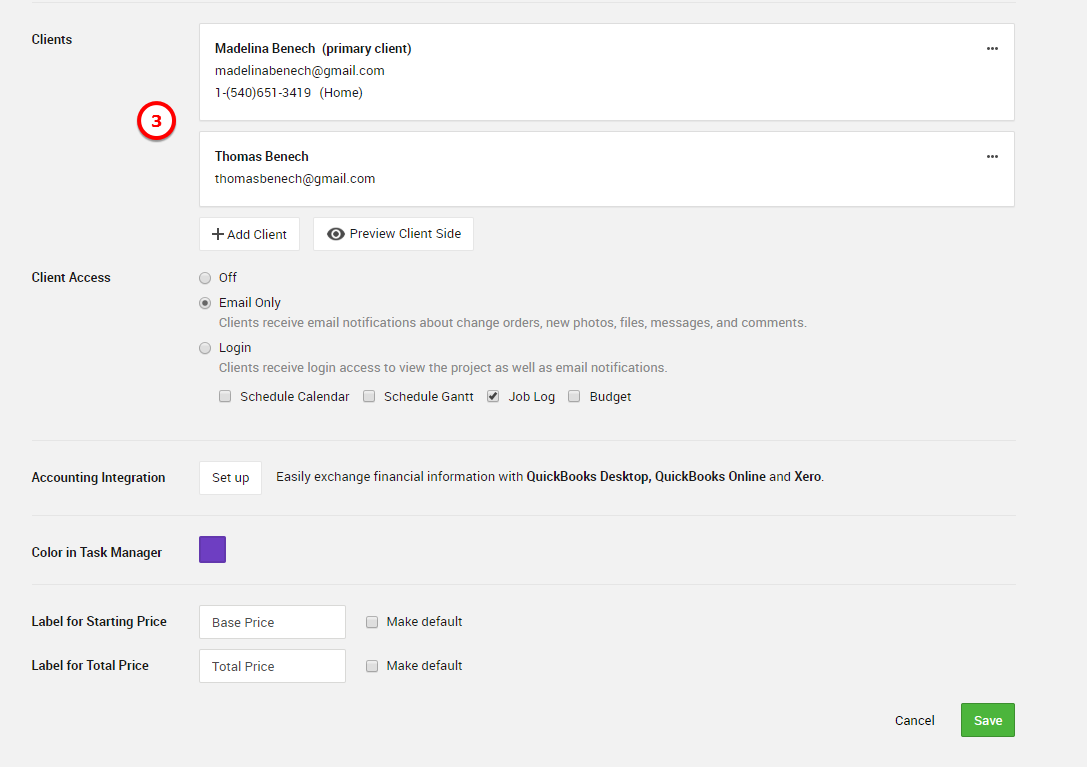
Task: Select Email Only client access
Action: (205, 303)
